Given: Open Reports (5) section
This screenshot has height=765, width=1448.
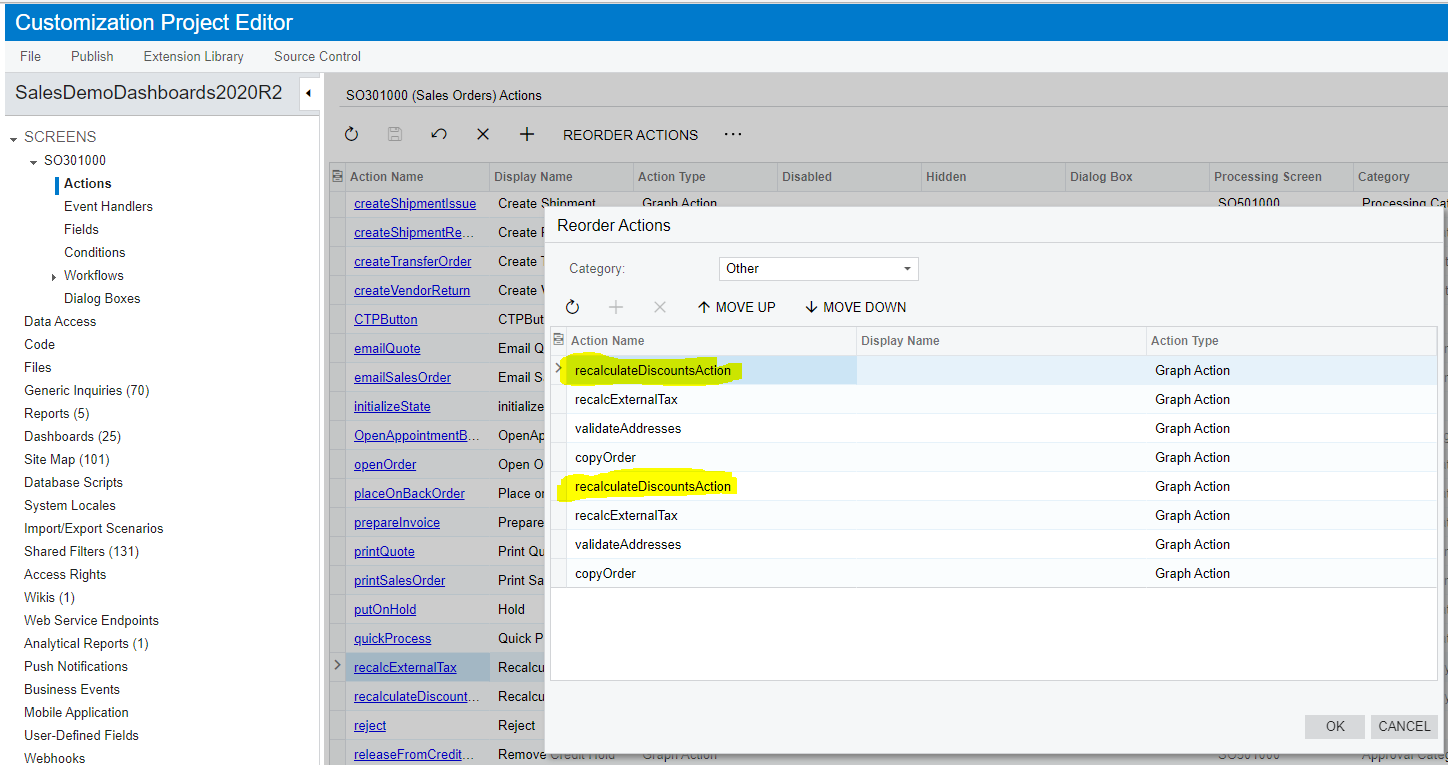Looking at the screenshot, I should 56,413.
